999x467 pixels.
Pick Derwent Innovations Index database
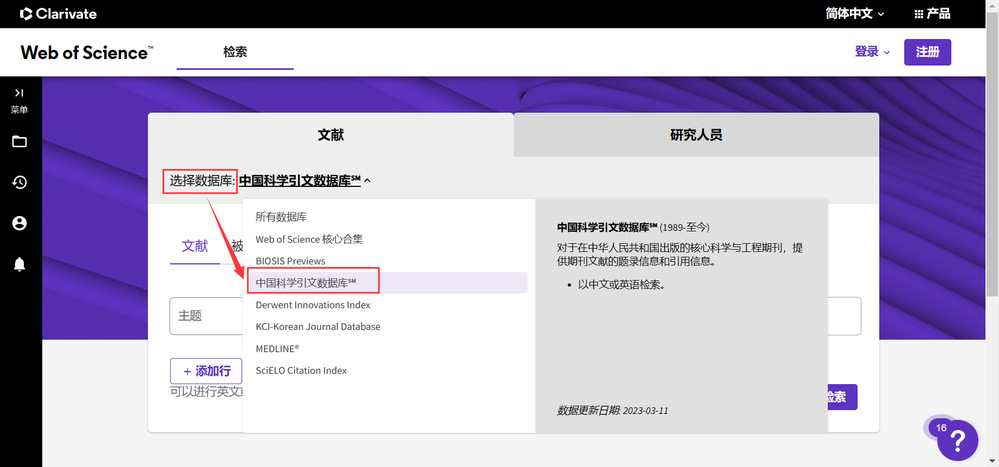click(x=313, y=305)
